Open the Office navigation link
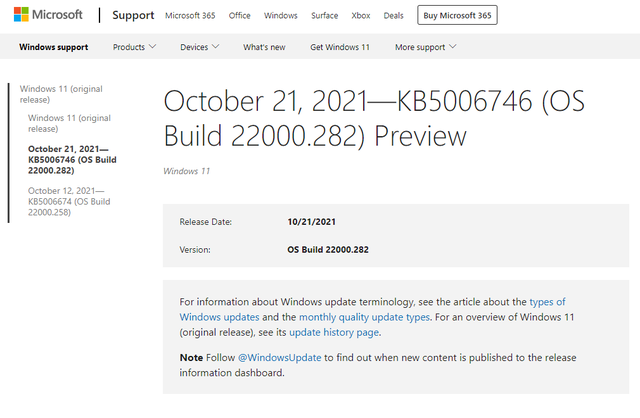 pos(239,16)
